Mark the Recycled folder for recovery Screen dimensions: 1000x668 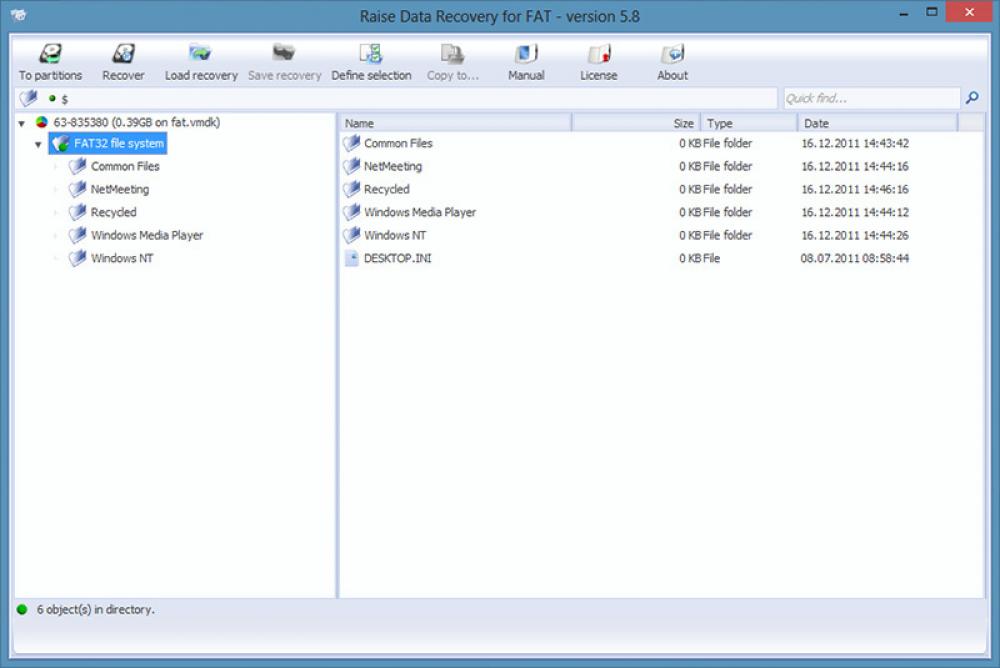click(75, 212)
